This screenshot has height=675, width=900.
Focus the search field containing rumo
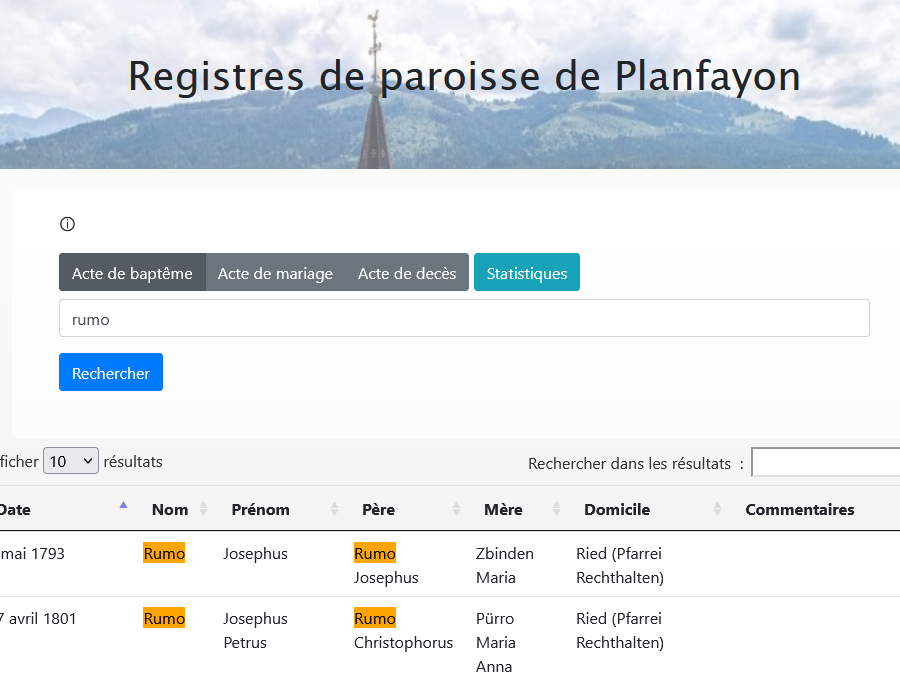point(464,319)
